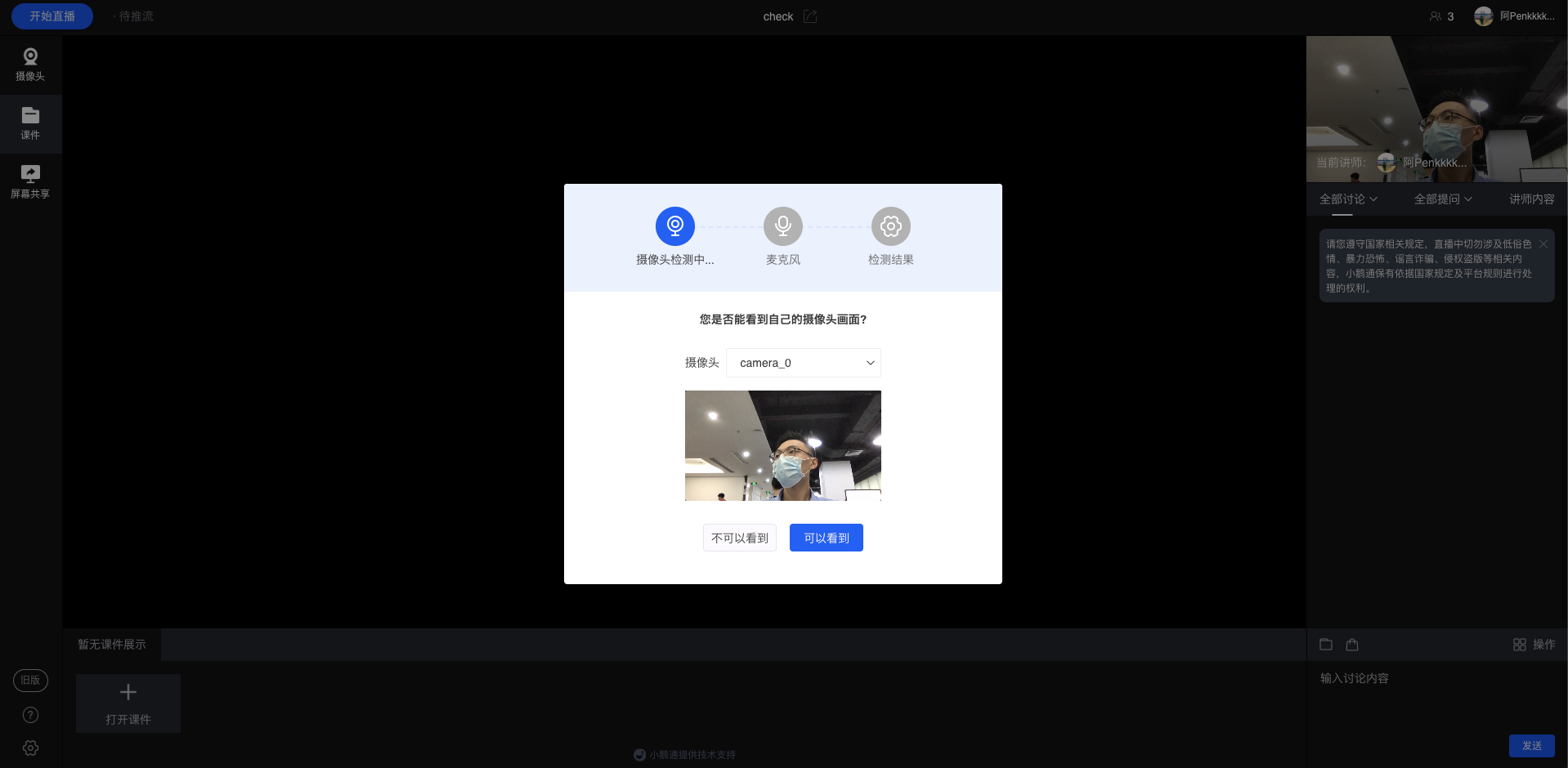This screenshot has height=768, width=1568.
Task: Click the 检测结果 gear step icon
Action: (891, 226)
